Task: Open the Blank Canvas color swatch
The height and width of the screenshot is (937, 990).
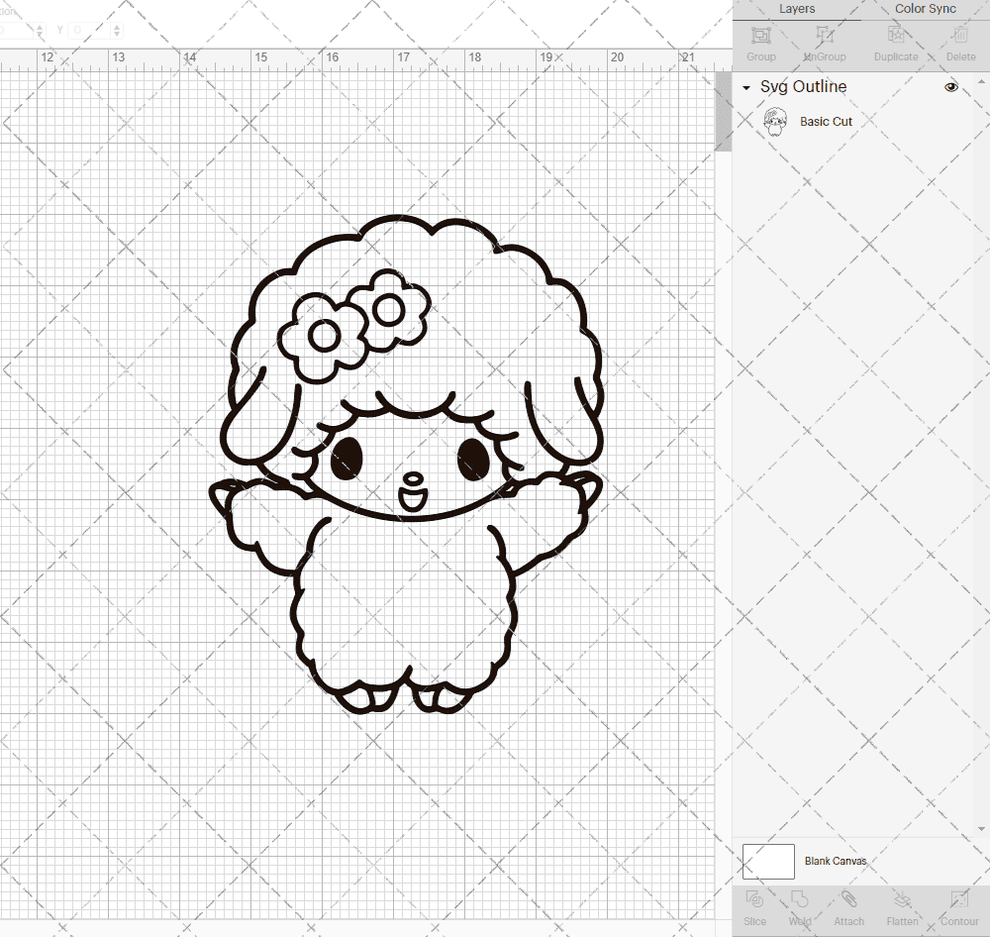Action: pyautogui.click(x=768, y=861)
